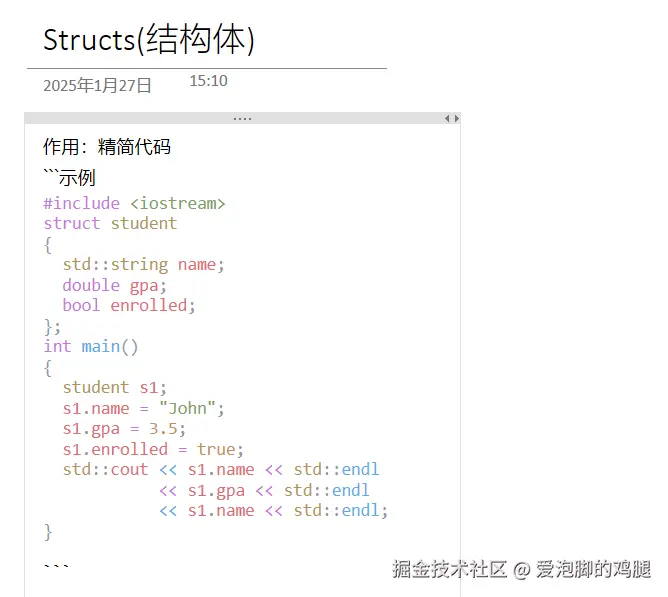Click the line "s1.gpa = 3.5;"
Viewport: 668px width, 597px height.
124,430
